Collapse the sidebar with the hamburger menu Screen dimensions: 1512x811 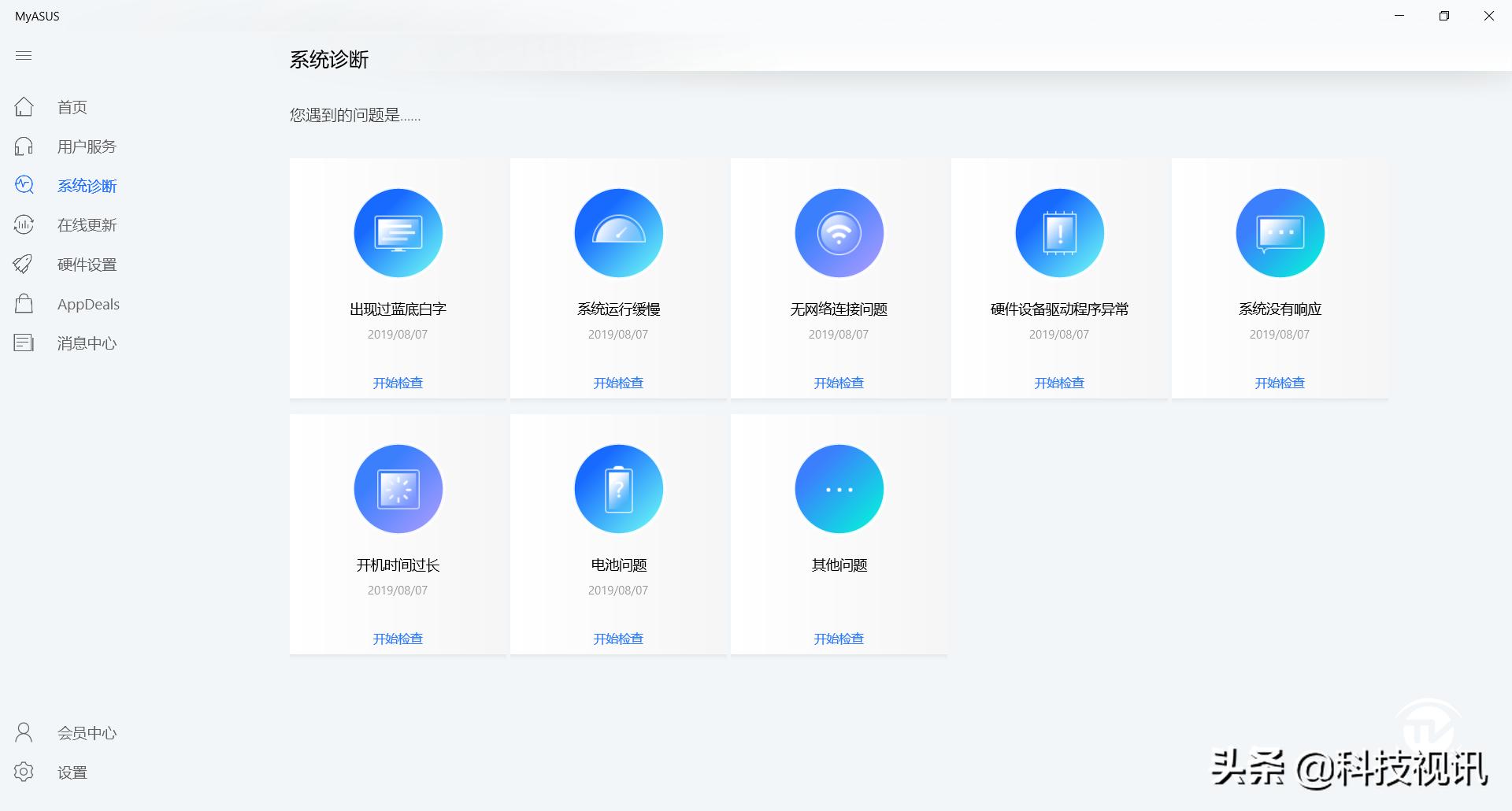(24, 55)
